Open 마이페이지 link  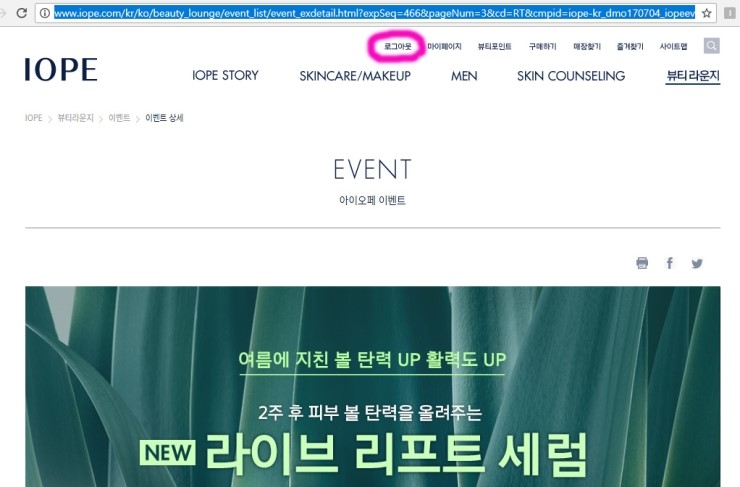coord(444,46)
